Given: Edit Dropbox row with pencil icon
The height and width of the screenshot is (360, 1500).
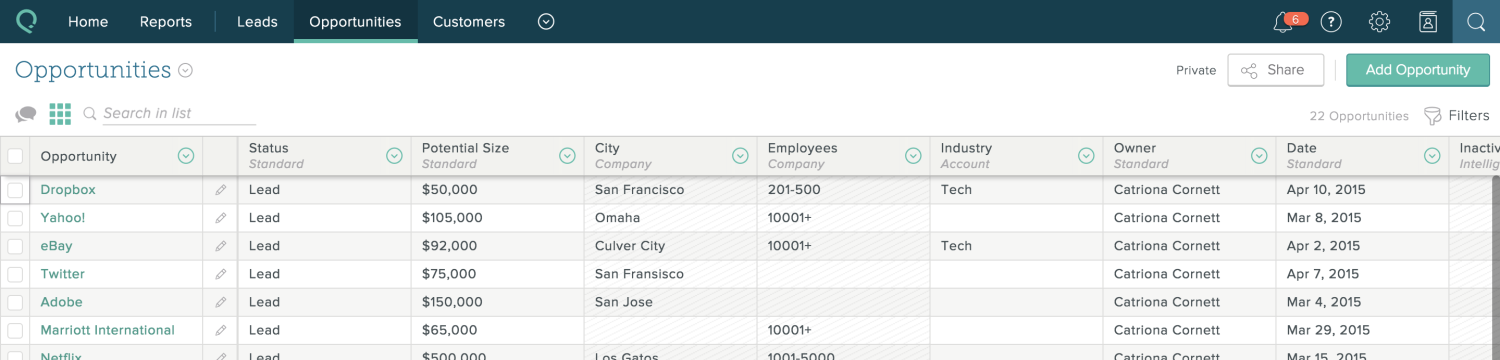Looking at the screenshot, I should (221, 190).
